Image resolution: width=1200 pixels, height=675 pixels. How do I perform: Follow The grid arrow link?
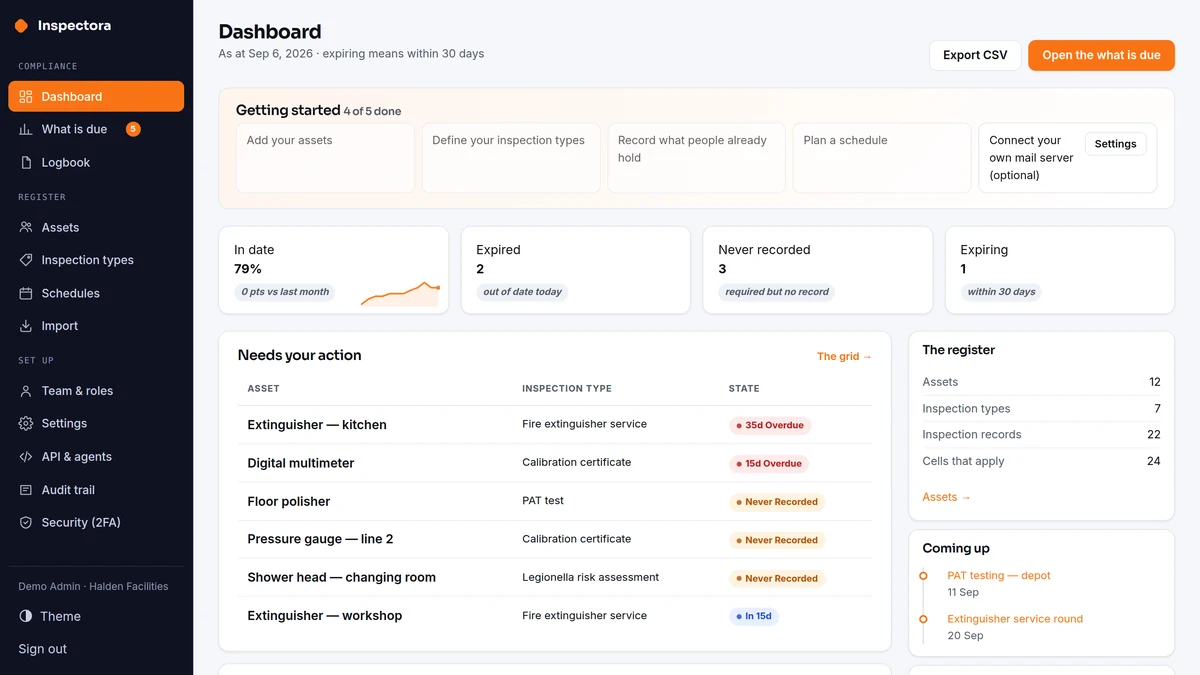[x=844, y=356]
